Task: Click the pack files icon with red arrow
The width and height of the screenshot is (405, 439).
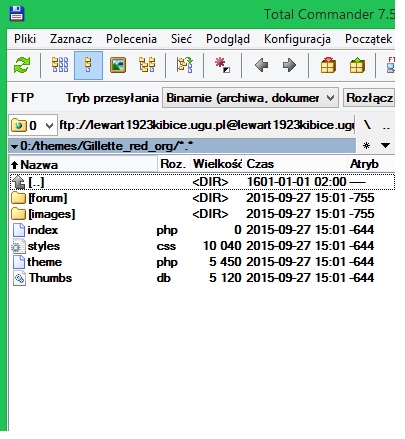Action: (x=328, y=65)
